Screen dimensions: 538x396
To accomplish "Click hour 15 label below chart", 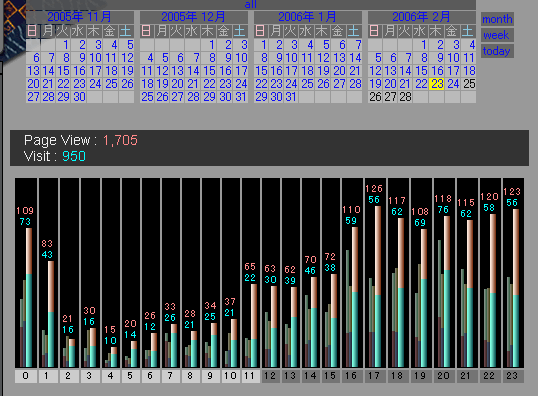I will click(330, 376).
